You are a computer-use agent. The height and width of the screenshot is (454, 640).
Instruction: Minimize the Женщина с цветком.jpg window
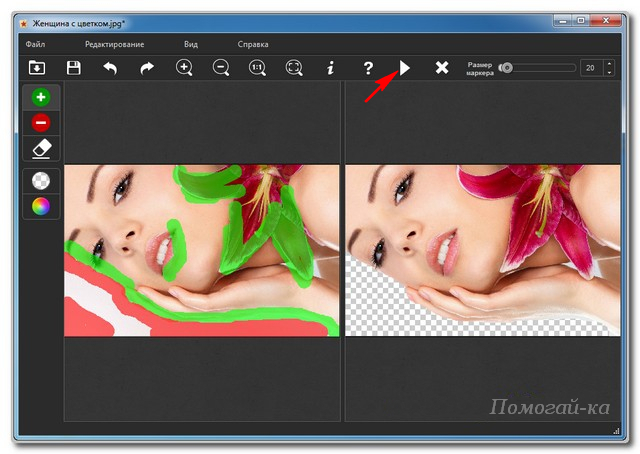coord(563,20)
